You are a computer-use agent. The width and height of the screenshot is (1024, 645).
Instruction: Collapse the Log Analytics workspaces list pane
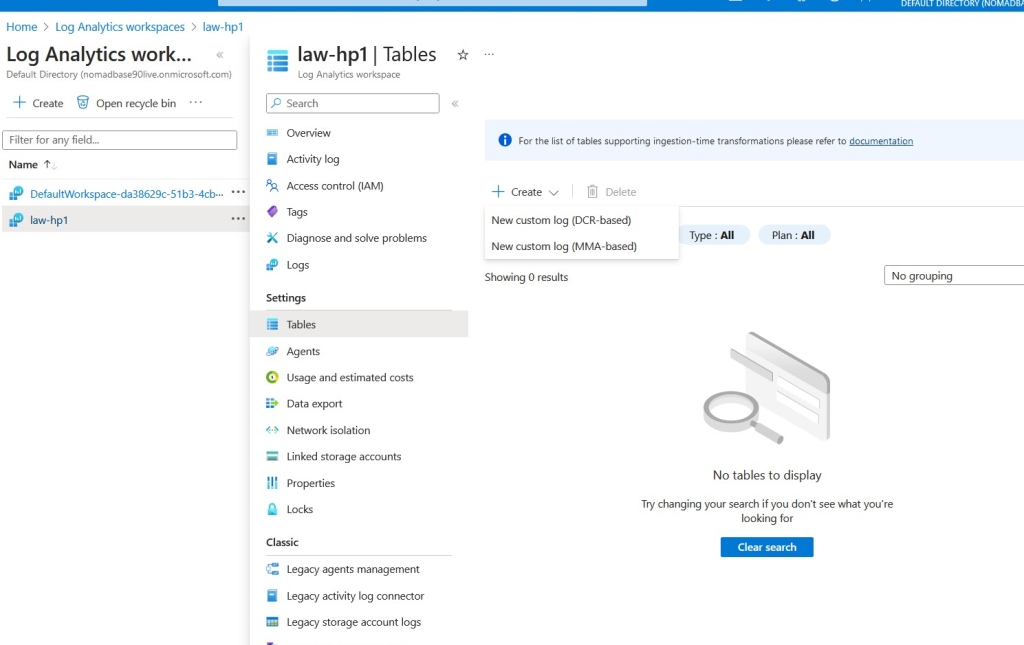[220, 55]
